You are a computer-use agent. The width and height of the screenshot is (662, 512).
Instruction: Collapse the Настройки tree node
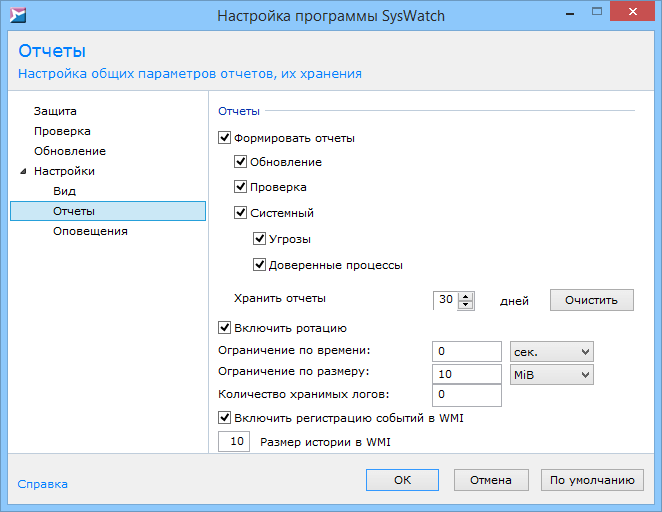point(23,171)
